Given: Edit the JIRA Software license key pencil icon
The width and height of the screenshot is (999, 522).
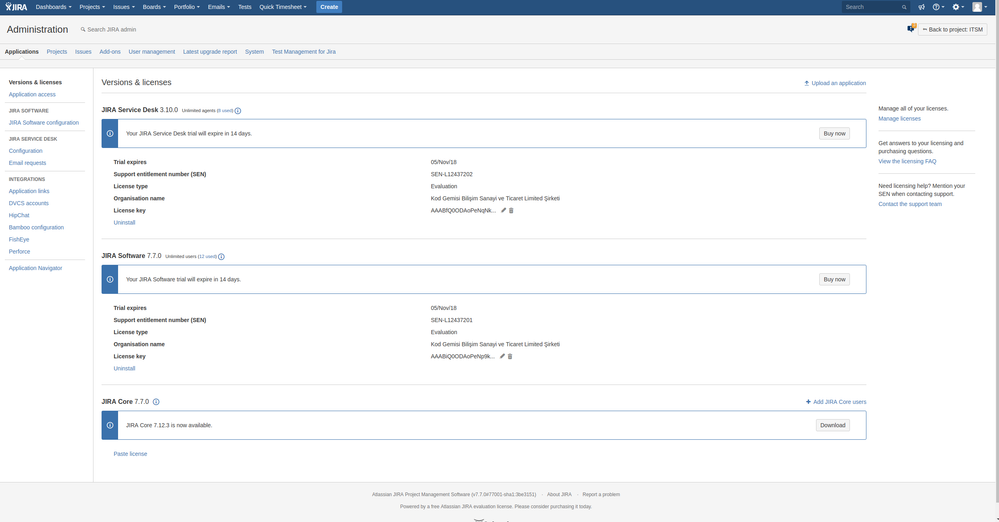Looking at the screenshot, I should point(502,356).
